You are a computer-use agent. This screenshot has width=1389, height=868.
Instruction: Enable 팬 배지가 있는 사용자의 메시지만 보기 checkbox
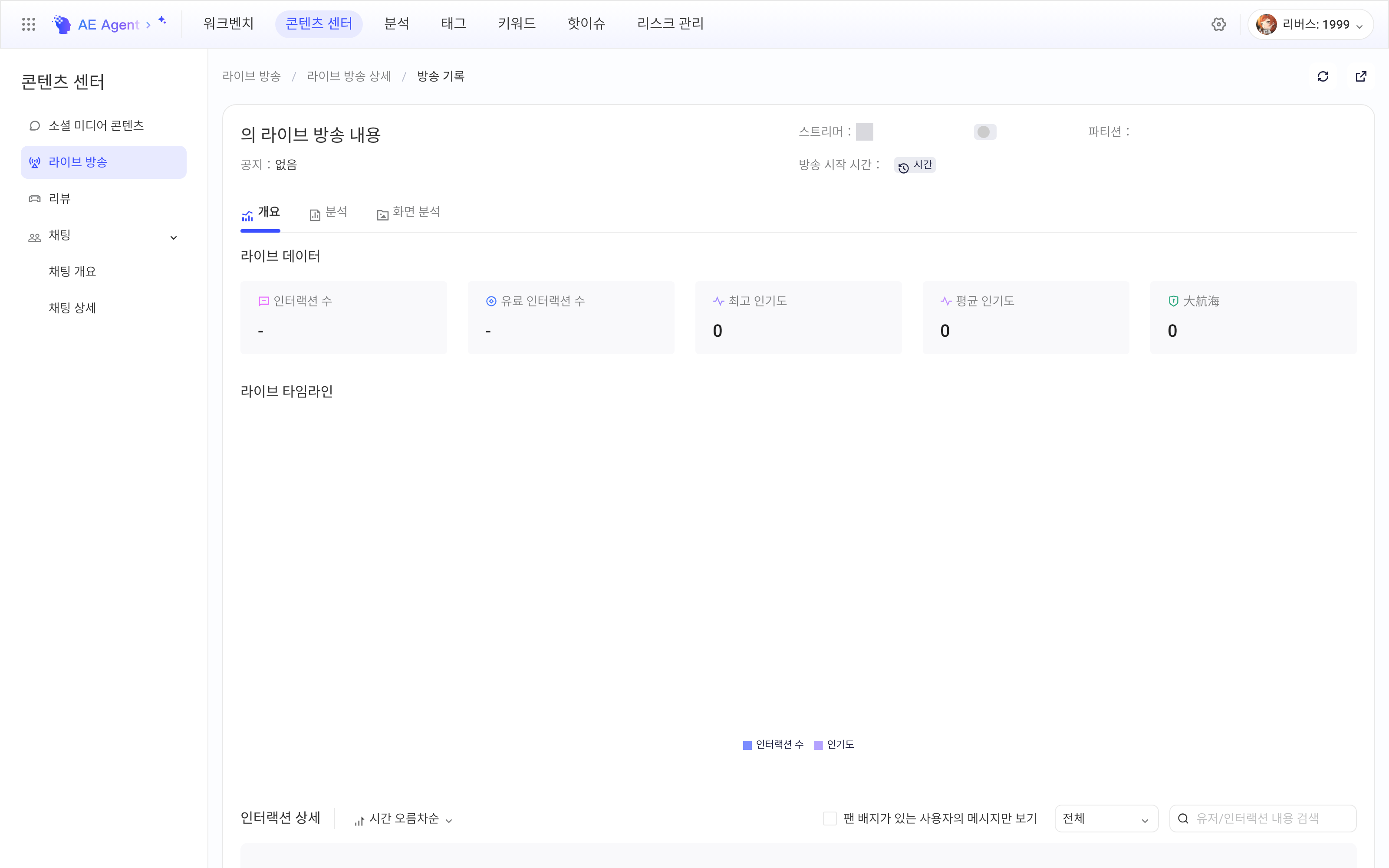tap(829, 819)
